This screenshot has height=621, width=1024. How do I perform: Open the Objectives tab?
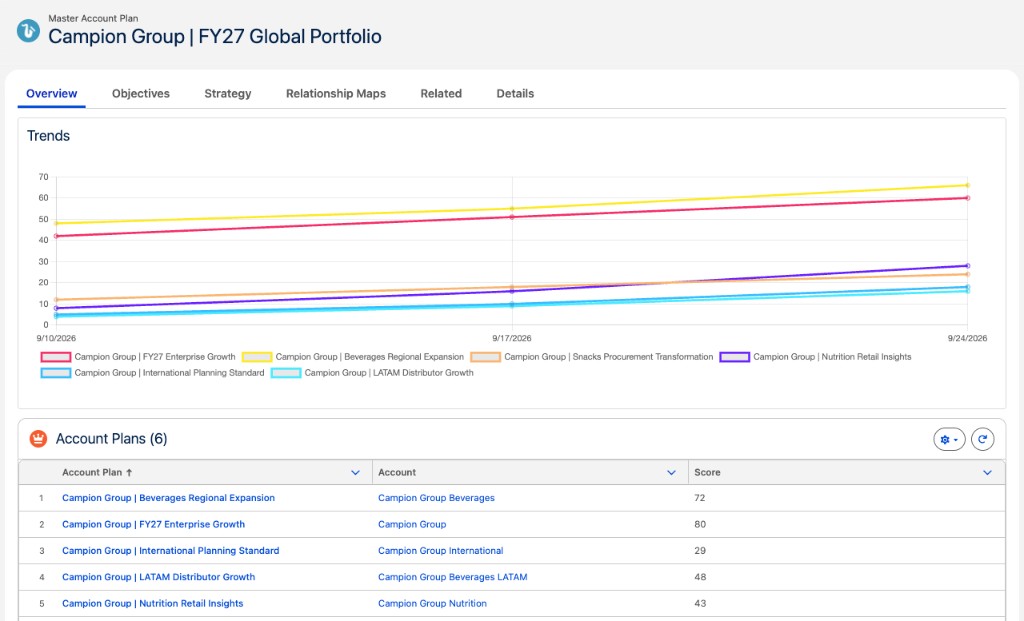(140, 93)
